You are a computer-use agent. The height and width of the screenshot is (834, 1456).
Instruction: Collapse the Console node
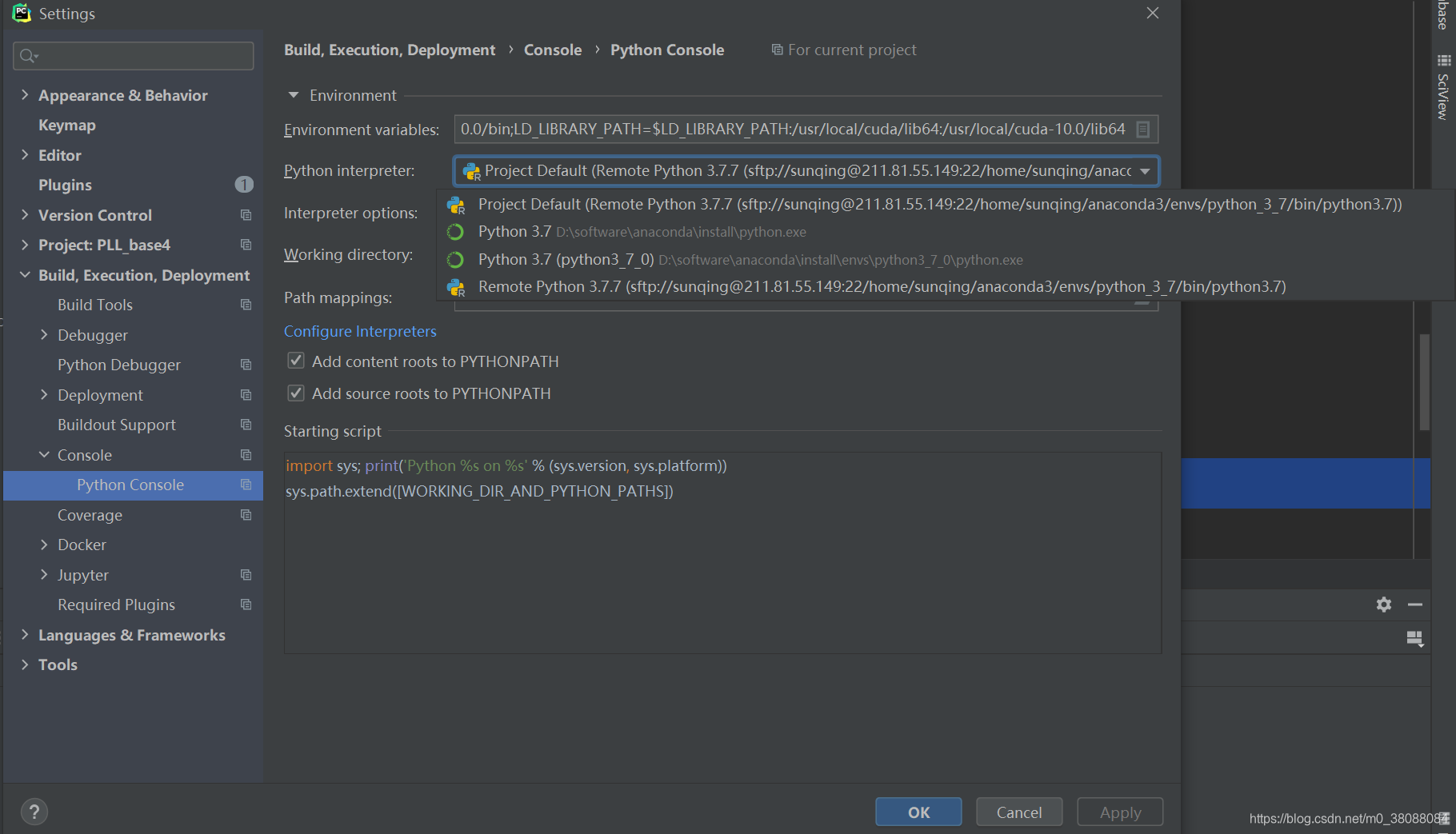pyautogui.click(x=44, y=454)
